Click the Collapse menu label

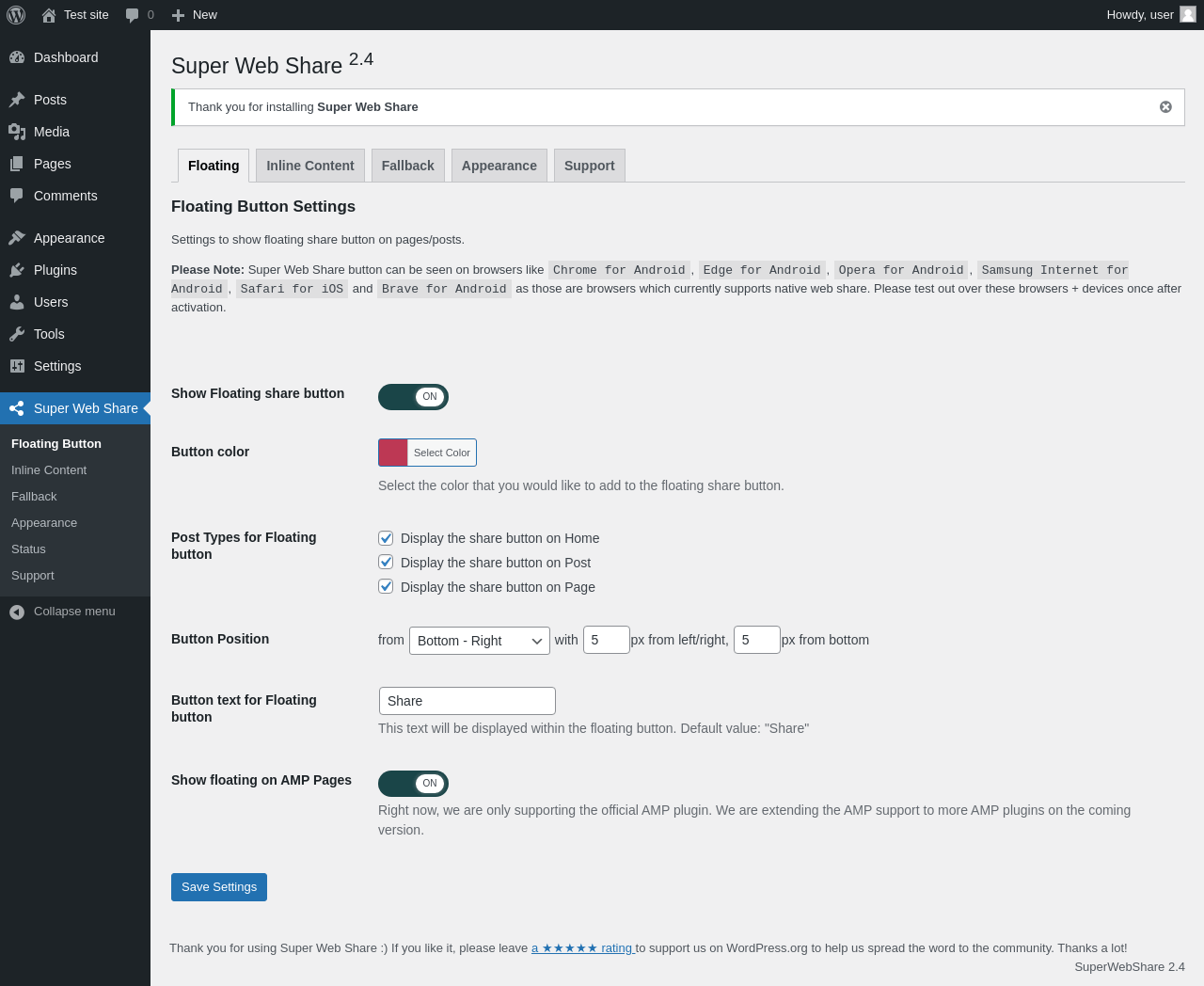click(74, 612)
